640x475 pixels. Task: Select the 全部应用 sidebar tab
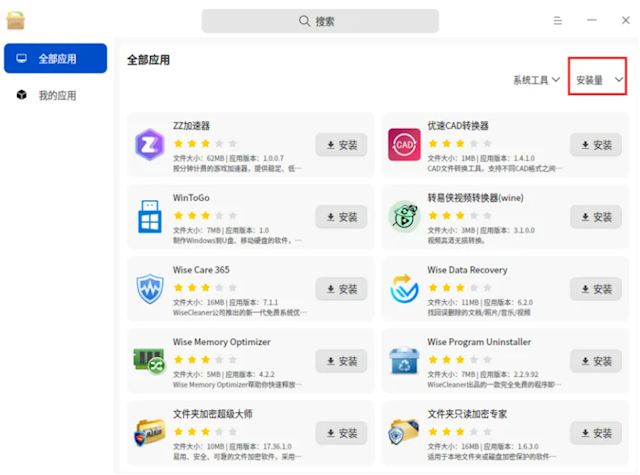point(56,58)
